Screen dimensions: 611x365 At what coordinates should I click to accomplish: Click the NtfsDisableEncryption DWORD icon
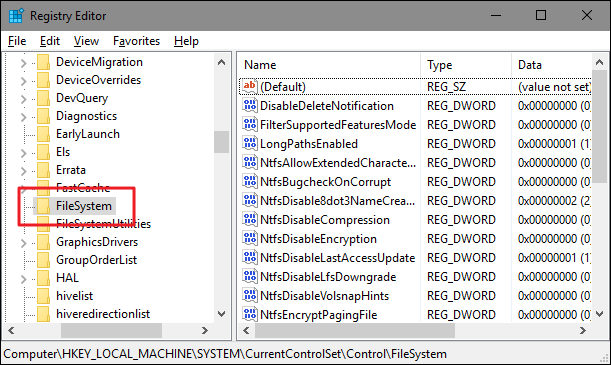pyautogui.click(x=249, y=238)
